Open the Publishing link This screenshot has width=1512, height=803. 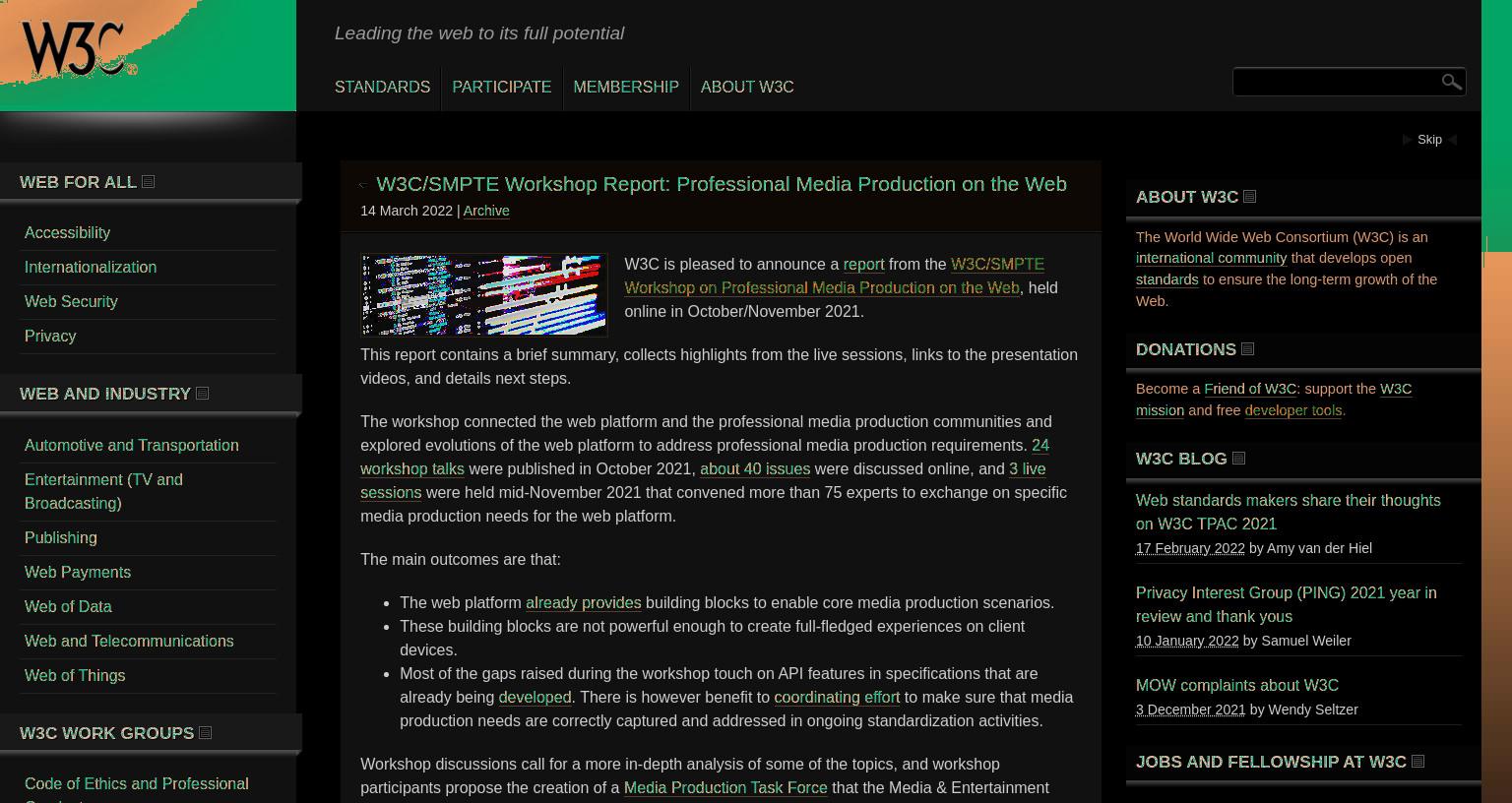(x=61, y=537)
